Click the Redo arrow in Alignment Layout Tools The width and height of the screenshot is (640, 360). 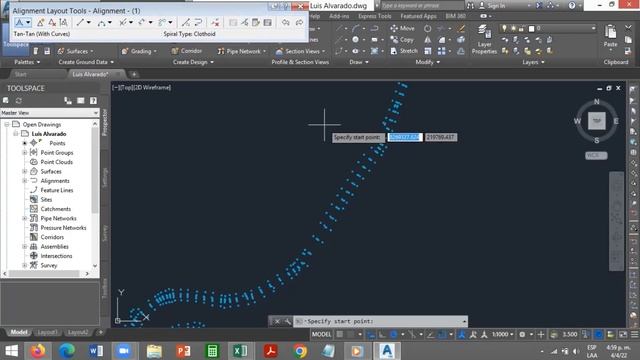coord(299,22)
